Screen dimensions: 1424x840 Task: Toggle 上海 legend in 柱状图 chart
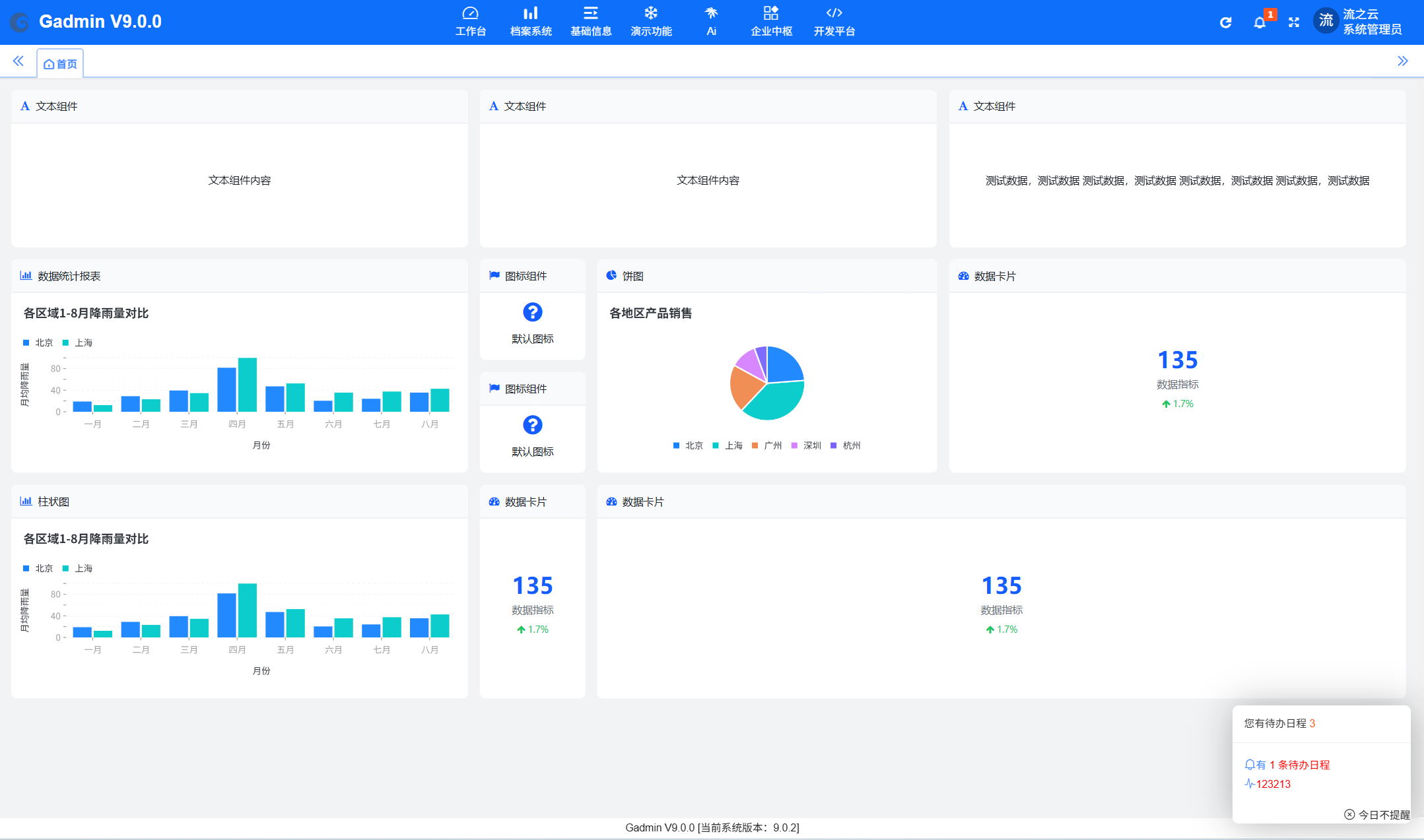[x=78, y=568]
